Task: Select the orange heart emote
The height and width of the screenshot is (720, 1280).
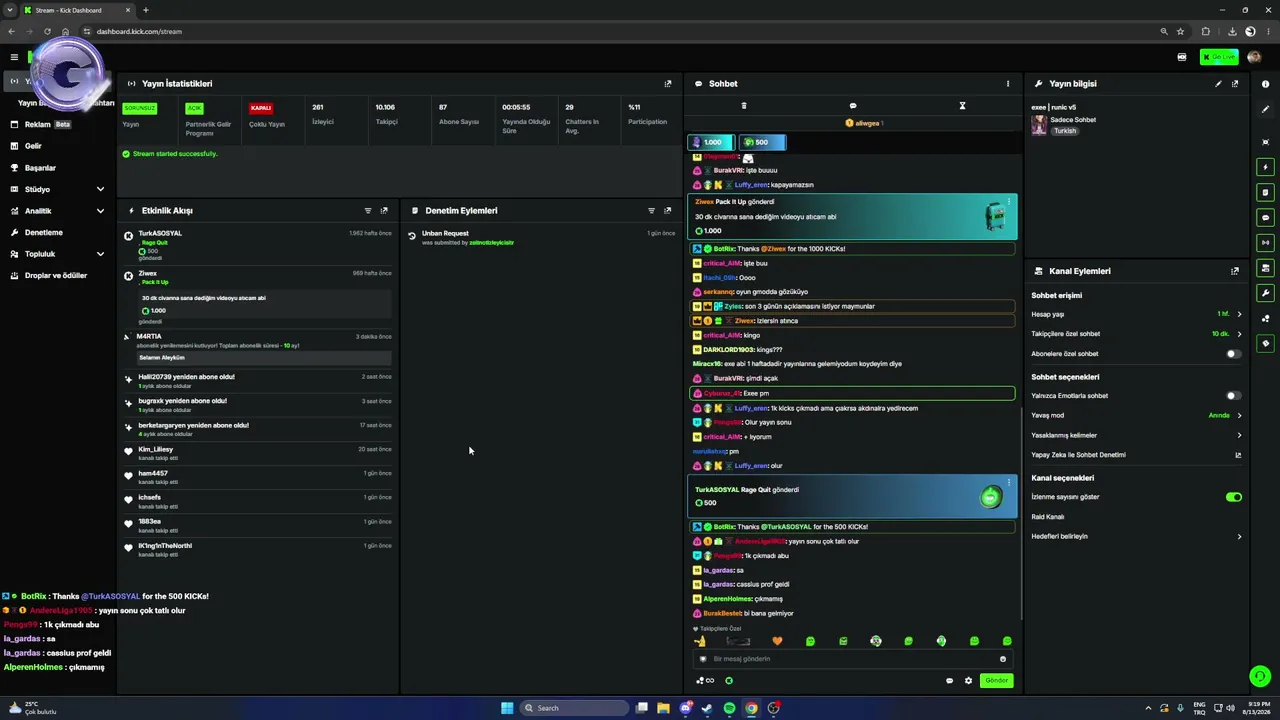Action: point(777,641)
